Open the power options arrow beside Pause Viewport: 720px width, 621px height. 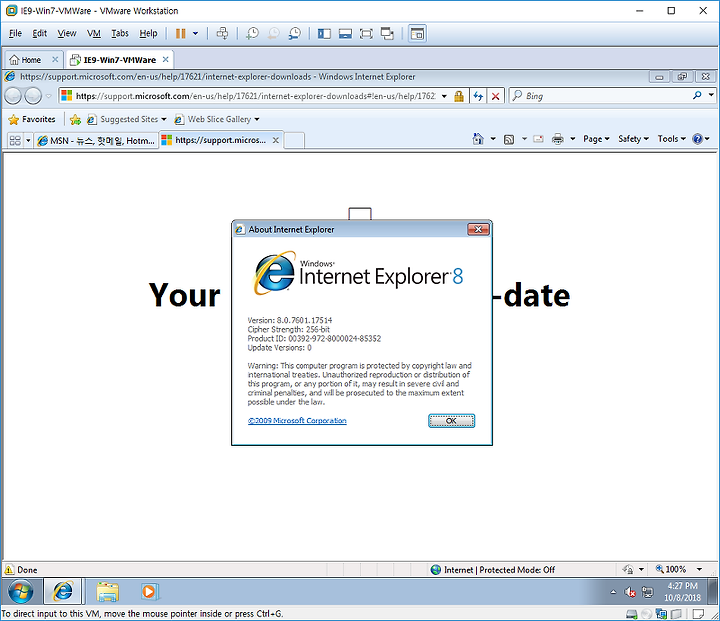tap(195, 34)
